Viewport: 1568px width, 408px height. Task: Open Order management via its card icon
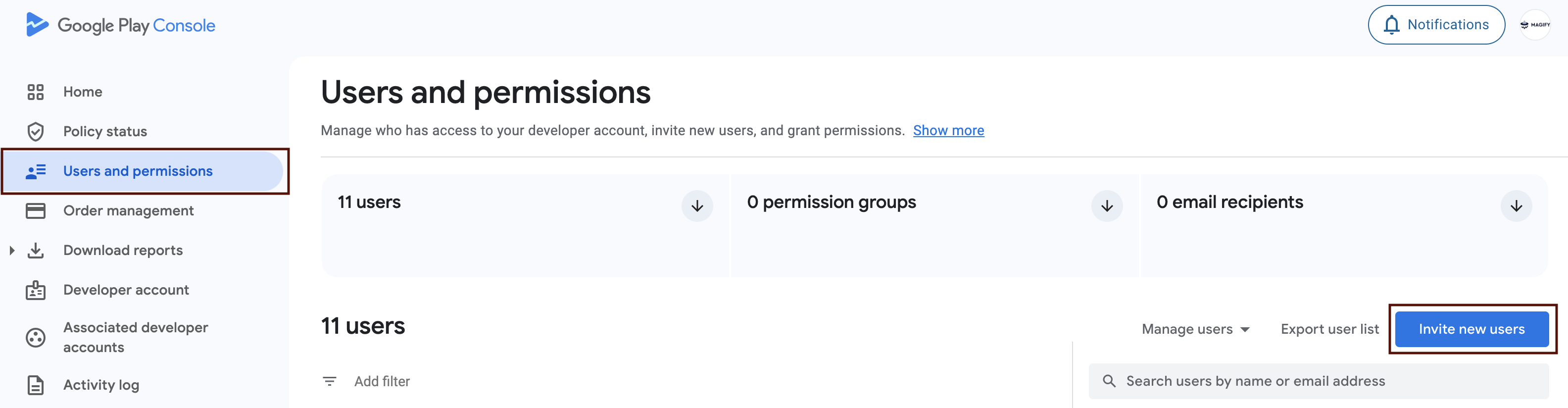(35, 210)
